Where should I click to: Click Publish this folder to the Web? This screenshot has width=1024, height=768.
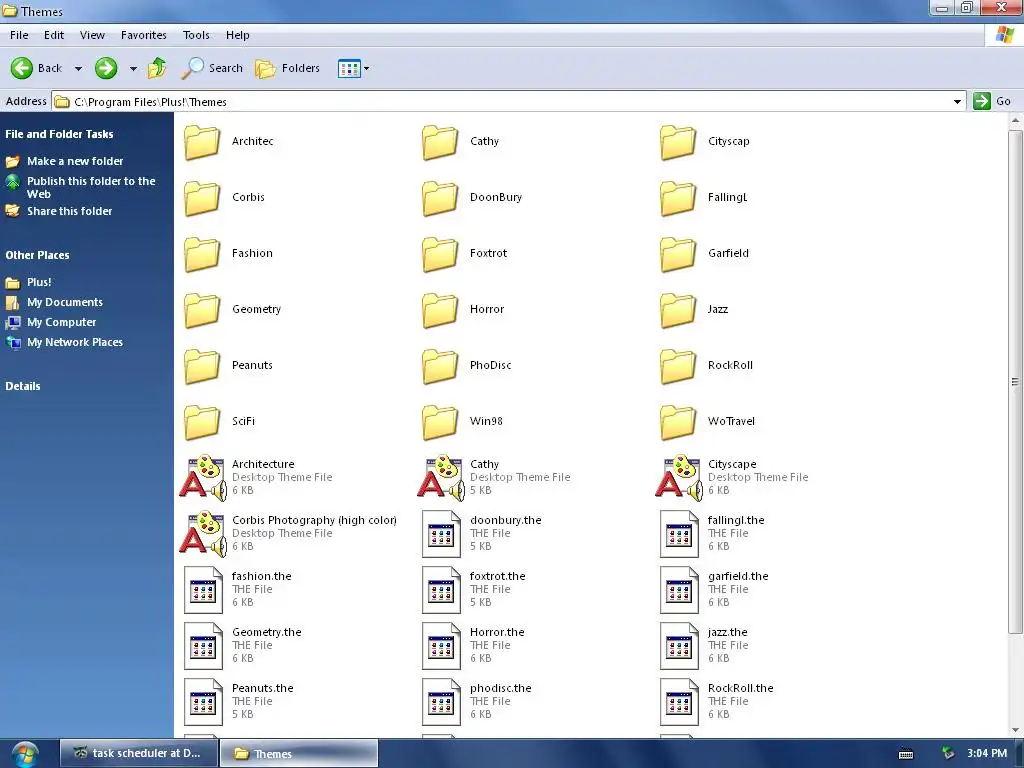91,187
